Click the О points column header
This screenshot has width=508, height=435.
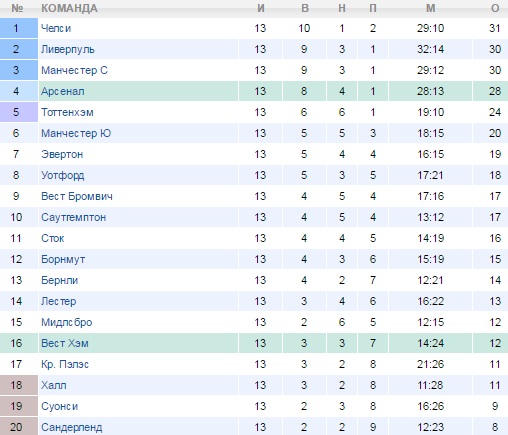(495, 8)
